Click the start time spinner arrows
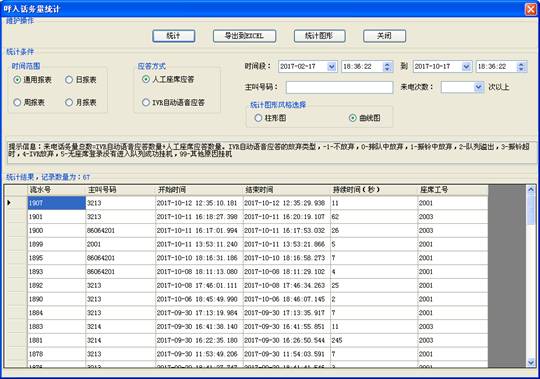The image size is (540, 379). click(x=387, y=66)
